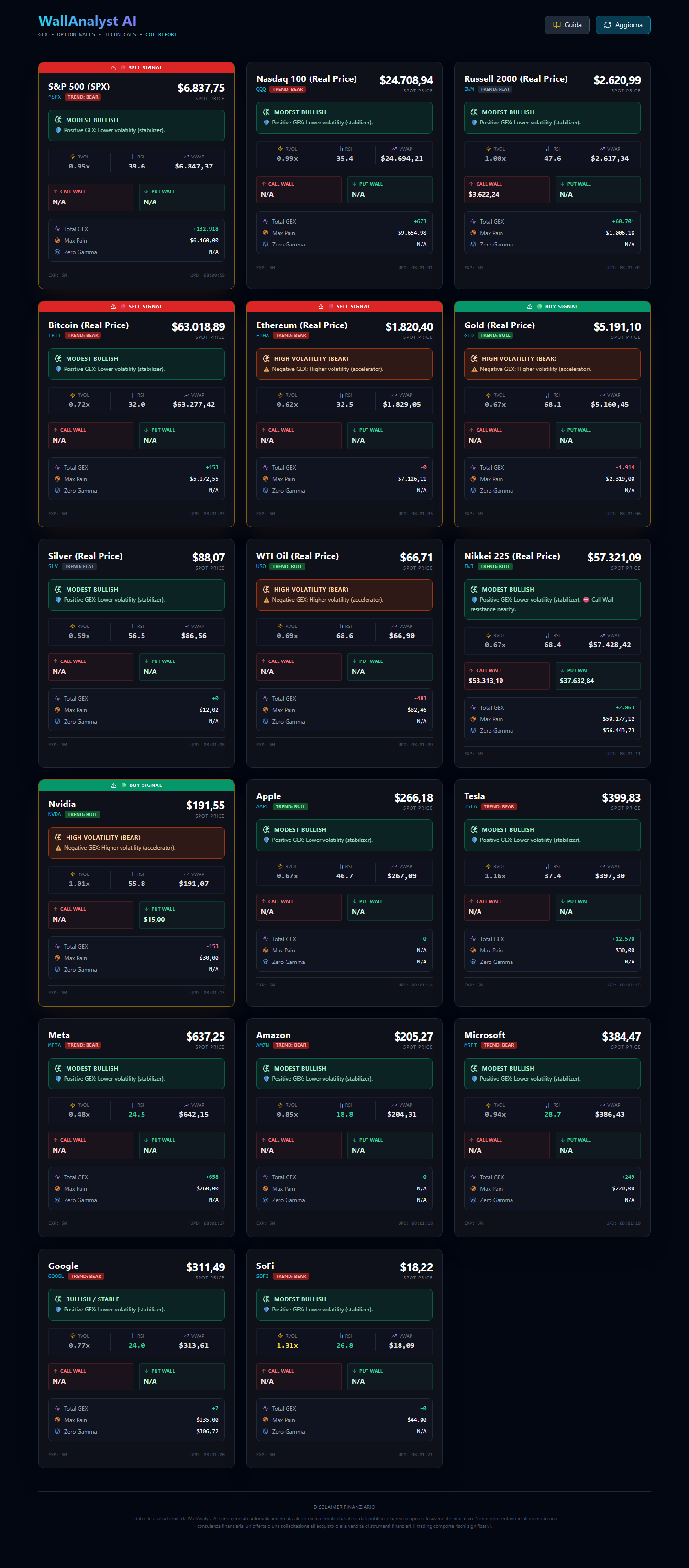Click the Call Wall up-arrow icon in Russell 2000
The height and width of the screenshot is (1568, 689).
471,184
